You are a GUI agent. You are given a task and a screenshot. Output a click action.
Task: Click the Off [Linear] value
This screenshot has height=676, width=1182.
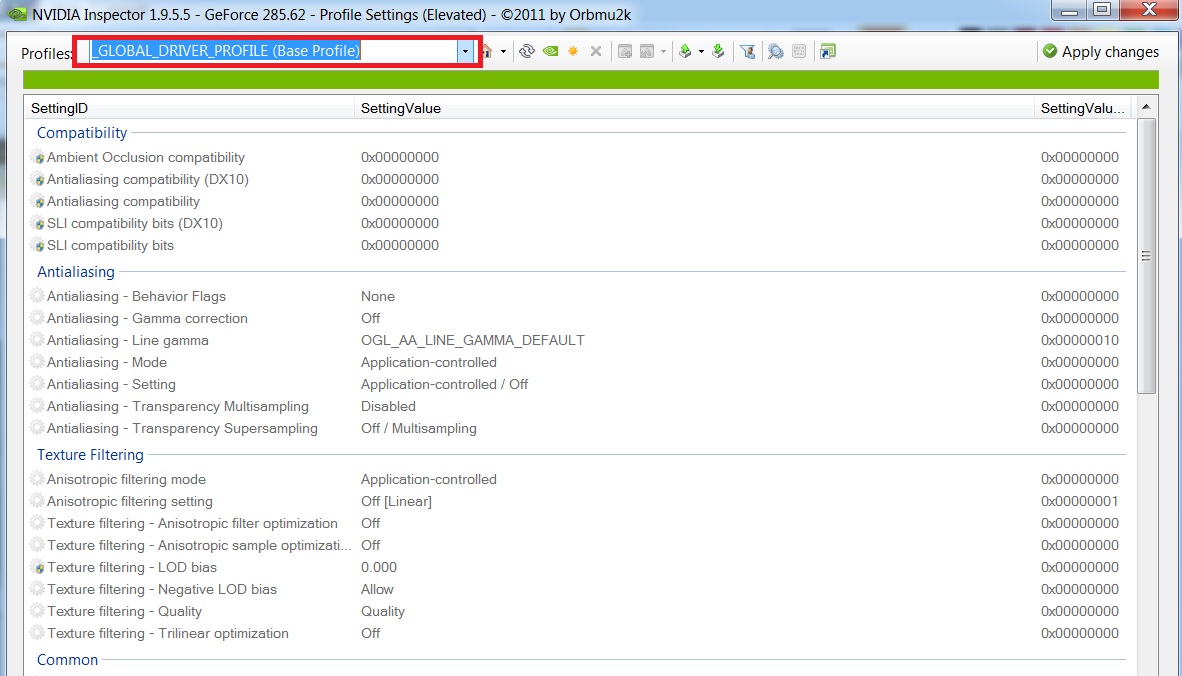coord(396,501)
